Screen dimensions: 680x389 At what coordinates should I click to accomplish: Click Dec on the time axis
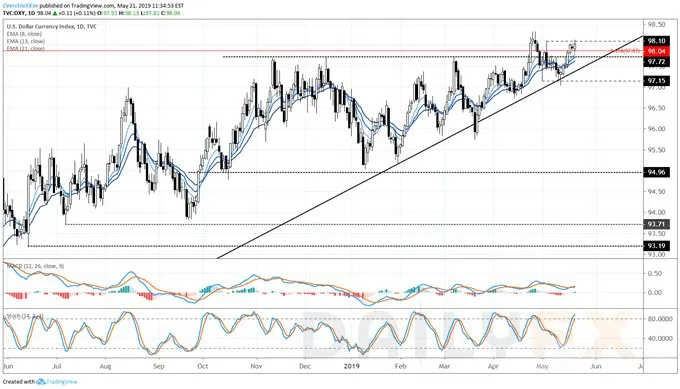[x=305, y=366]
